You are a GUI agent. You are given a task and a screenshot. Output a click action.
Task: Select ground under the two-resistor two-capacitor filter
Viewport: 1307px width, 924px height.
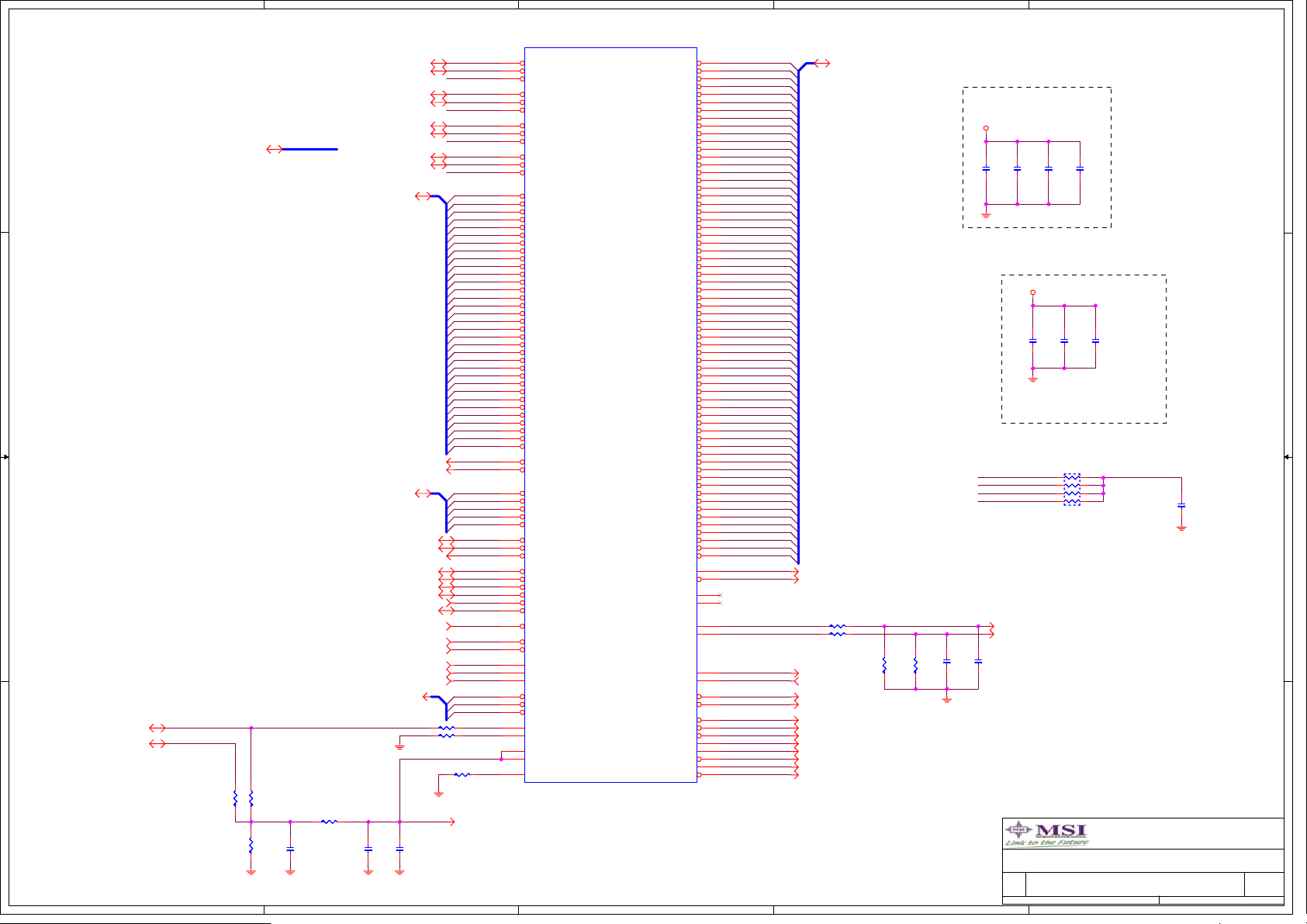tap(947, 699)
